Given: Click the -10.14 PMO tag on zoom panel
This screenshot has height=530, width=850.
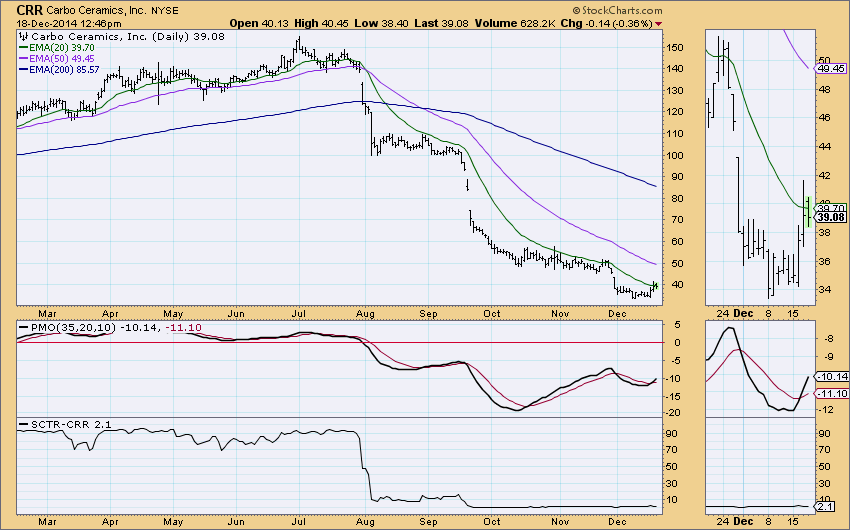Looking at the screenshot, I should coord(832,377).
